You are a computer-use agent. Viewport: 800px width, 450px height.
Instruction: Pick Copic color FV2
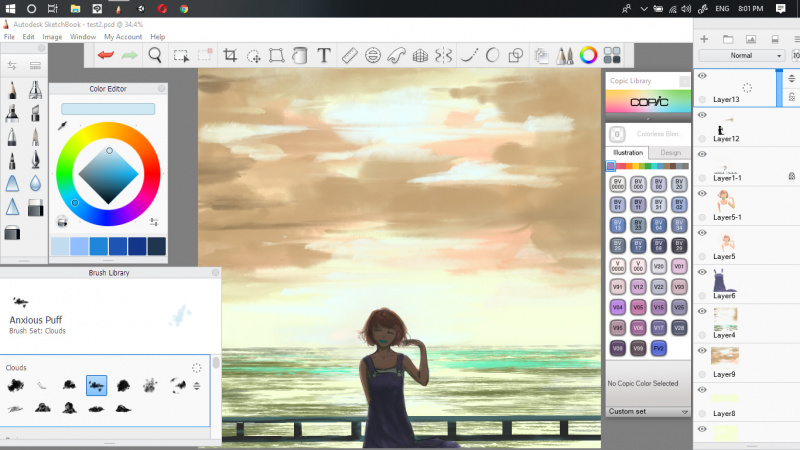click(x=659, y=348)
